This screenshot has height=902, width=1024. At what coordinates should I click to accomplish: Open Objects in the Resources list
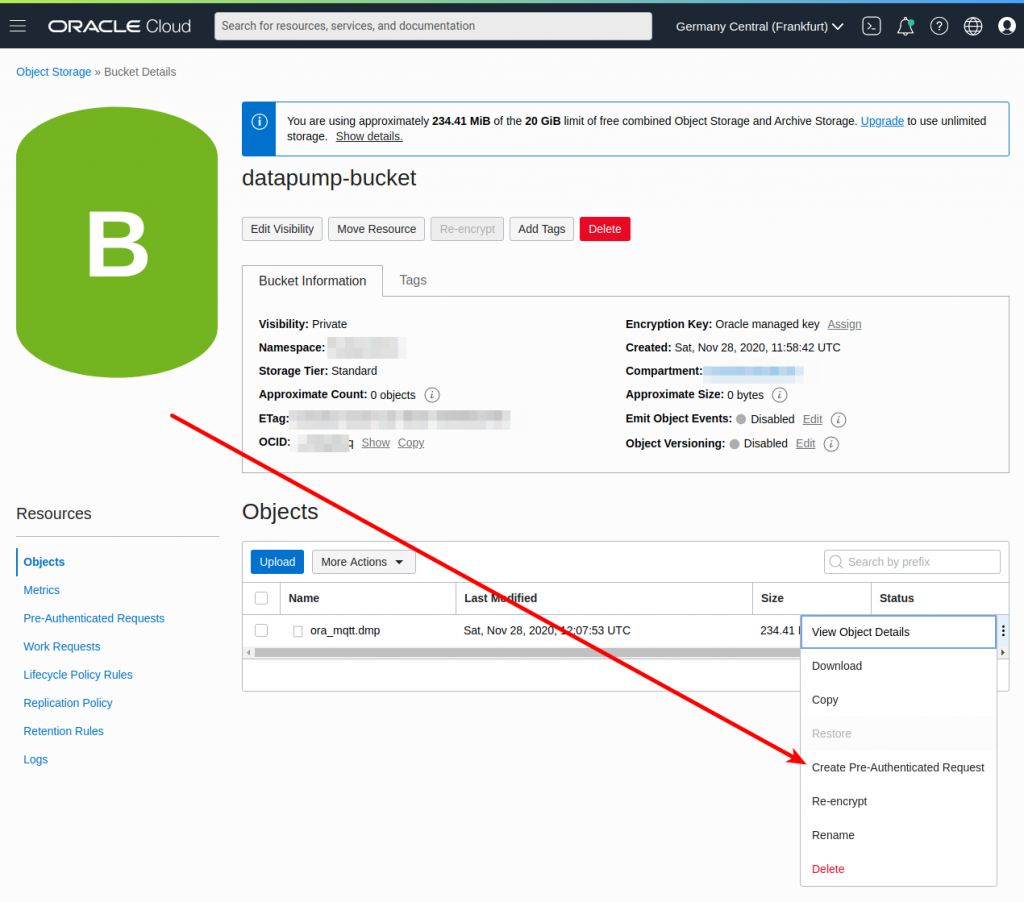44,562
